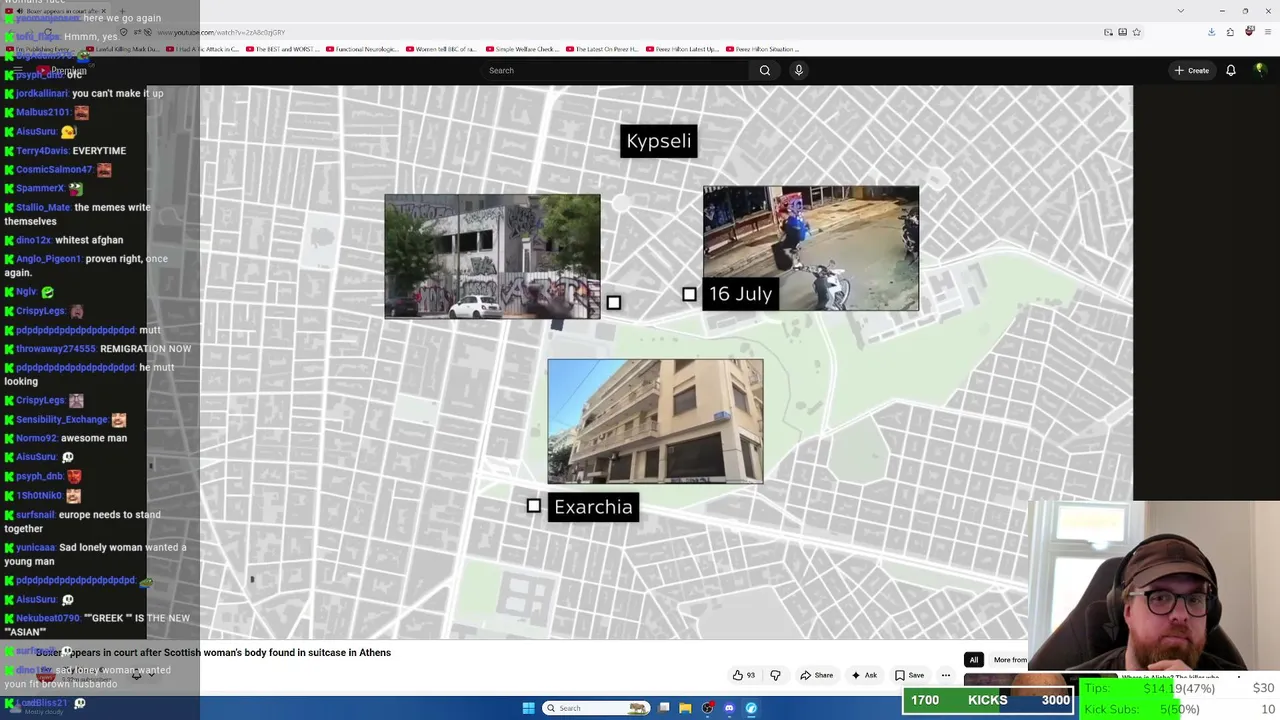The width and height of the screenshot is (1280, 720).
Task: Bookmark this page with the star icon
Action: pos(1137,32)
